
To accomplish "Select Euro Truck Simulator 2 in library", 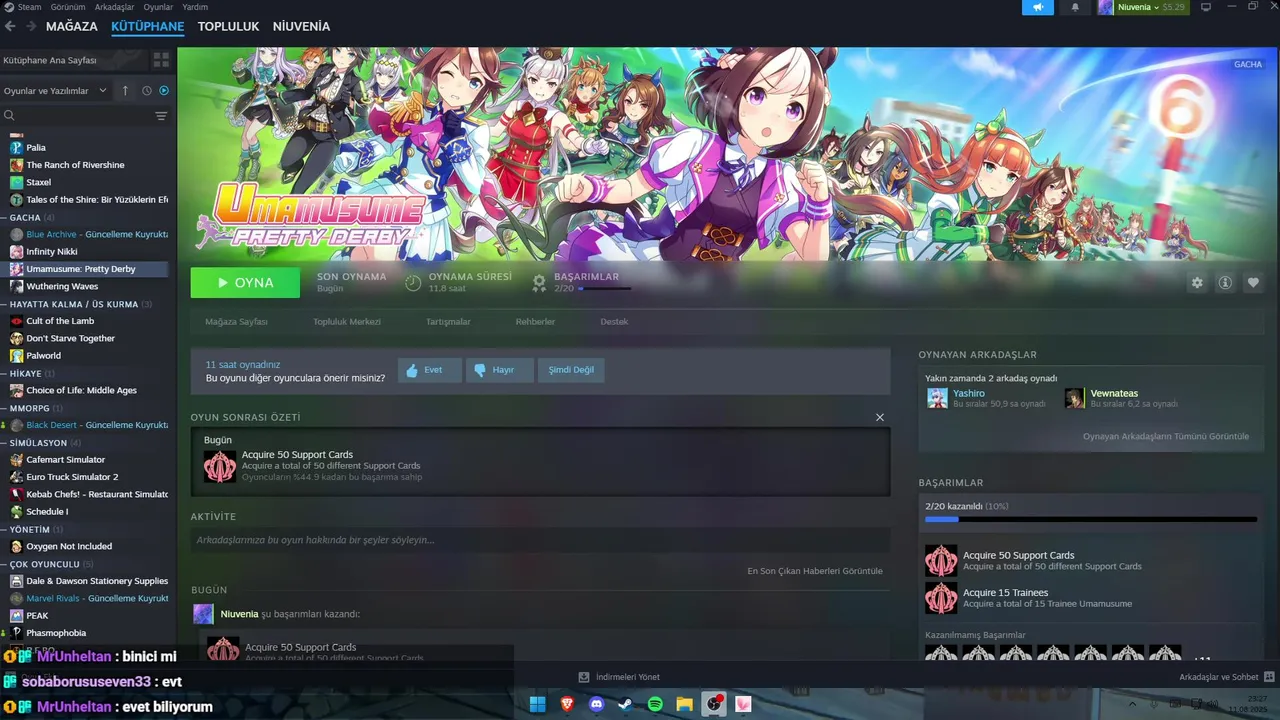I will coord(72,477).
